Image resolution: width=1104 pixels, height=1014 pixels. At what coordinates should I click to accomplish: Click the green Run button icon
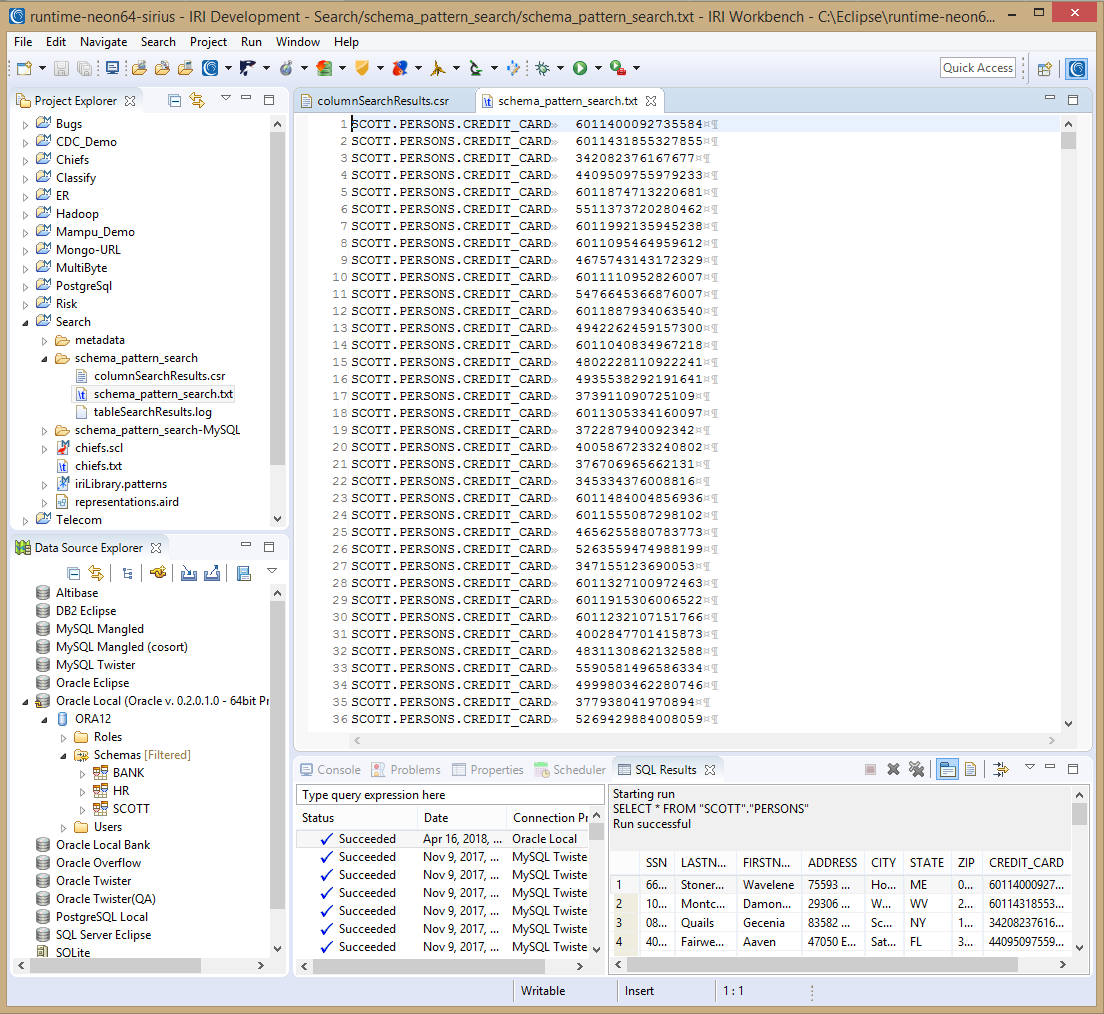pos(580,68)
